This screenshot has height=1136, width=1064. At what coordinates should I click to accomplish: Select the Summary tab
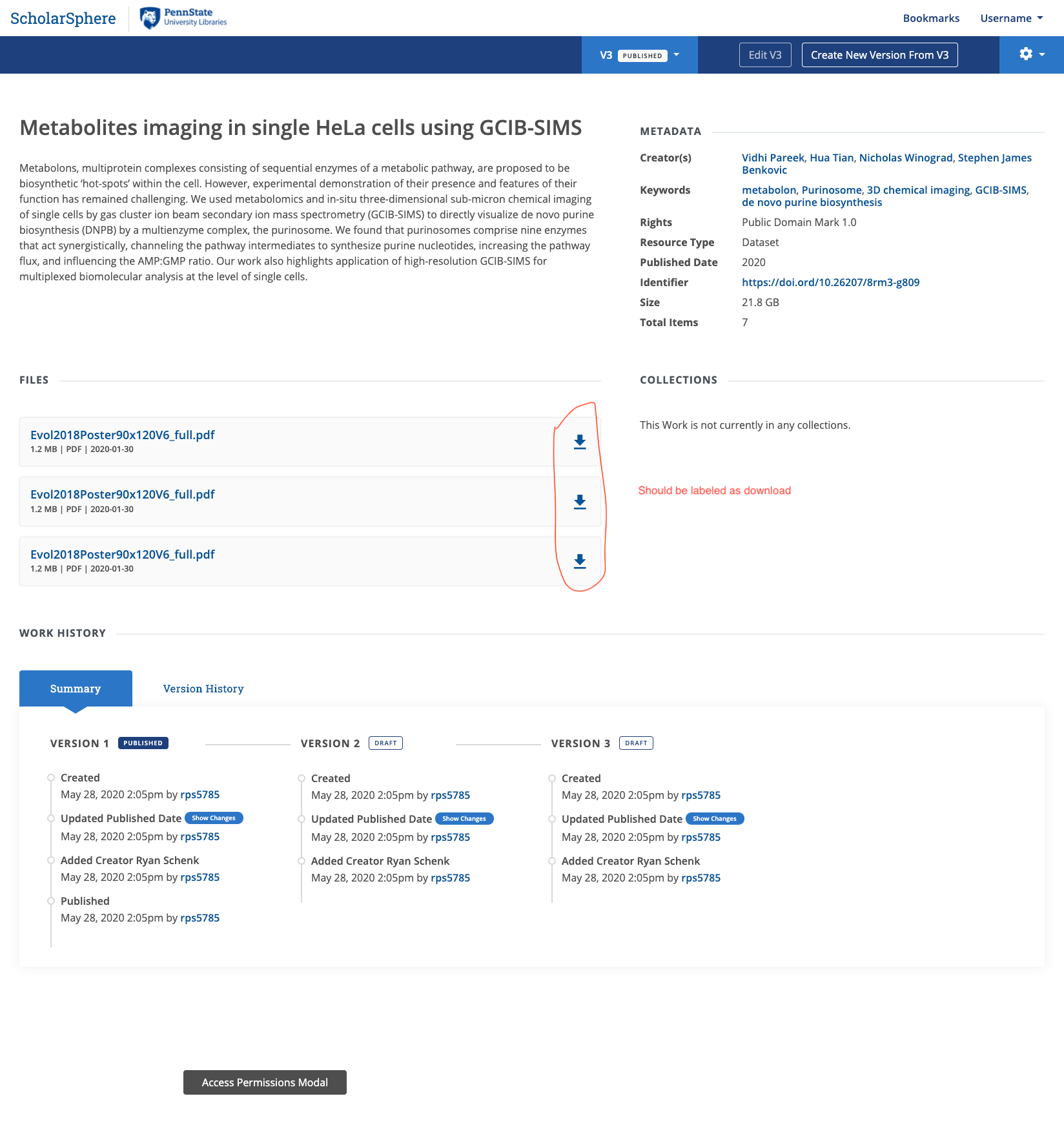pos(76,688)
